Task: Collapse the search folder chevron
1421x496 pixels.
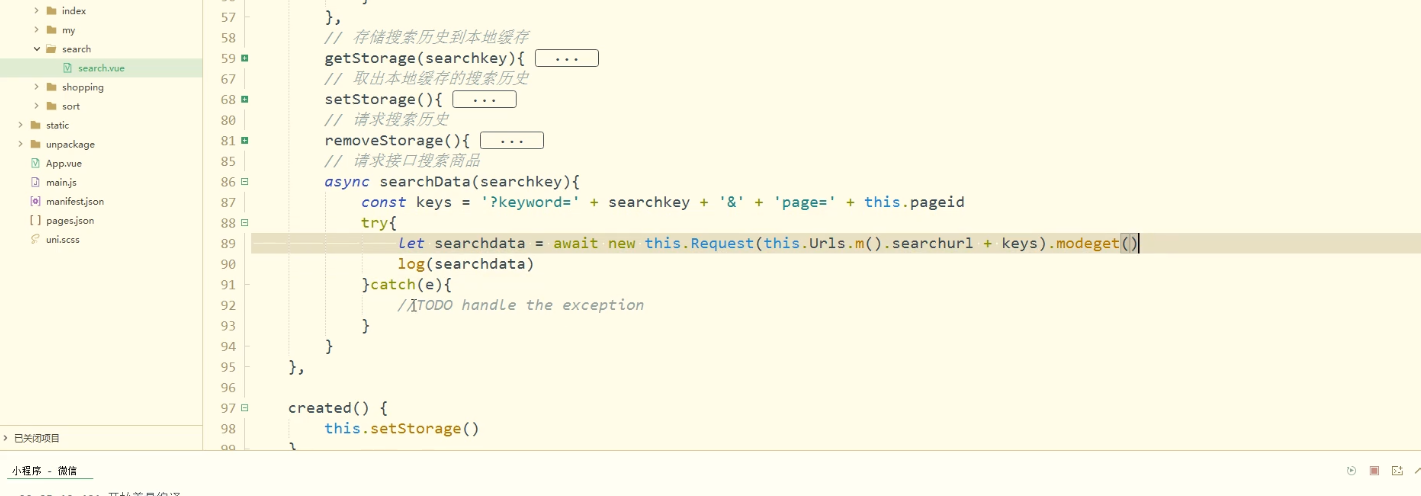Action: pos(37,49)
